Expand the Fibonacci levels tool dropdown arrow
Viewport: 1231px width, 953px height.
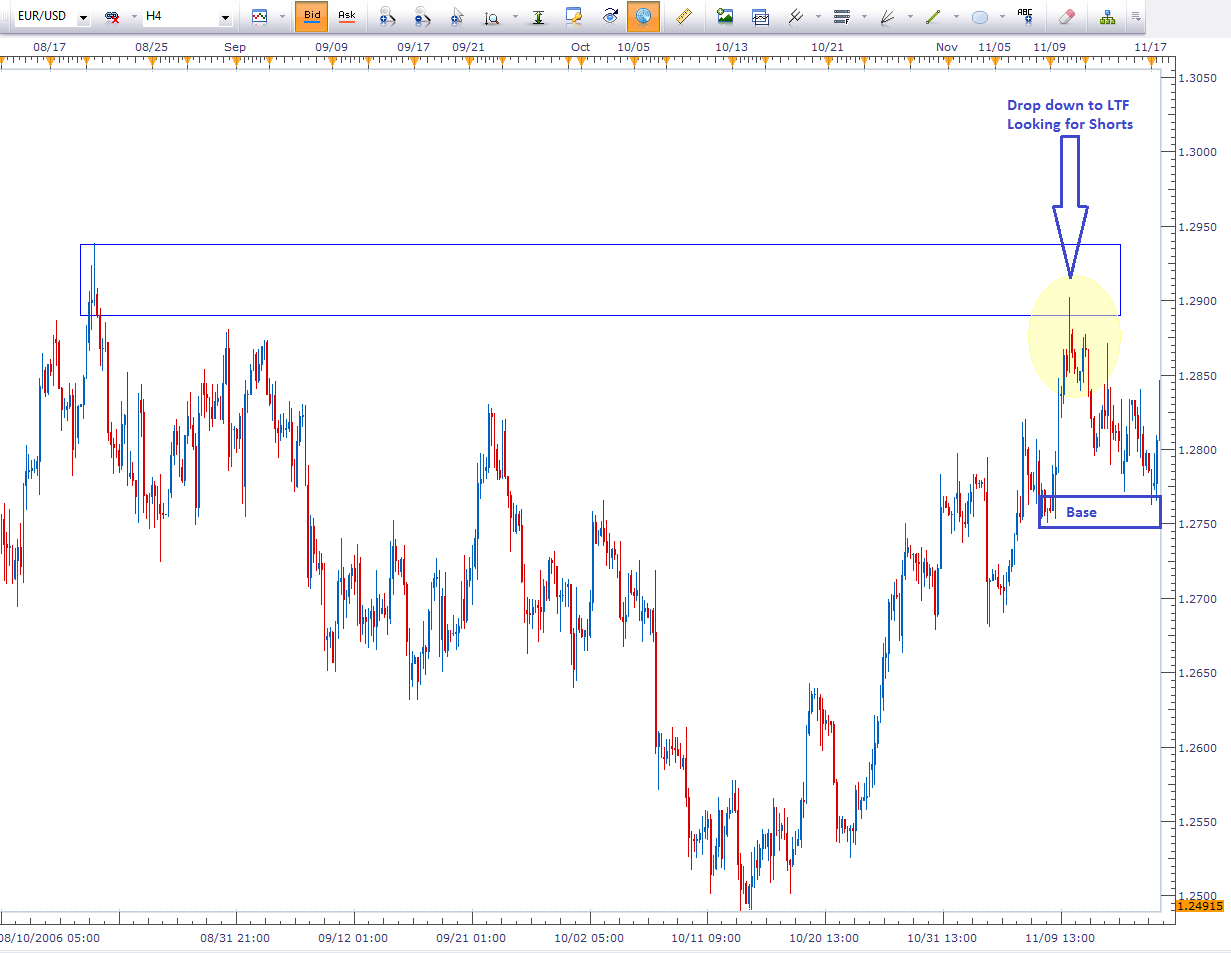pyautogui.click(x=864, y=17)
